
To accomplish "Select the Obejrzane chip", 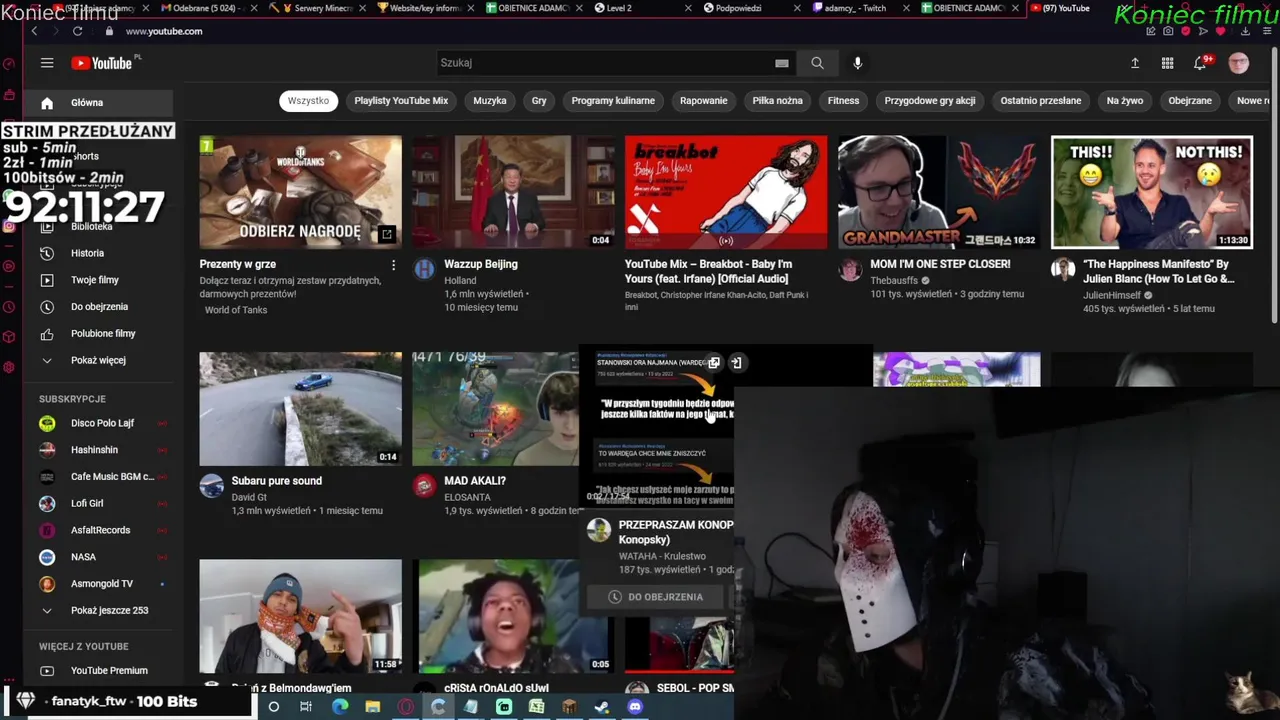I will pyautogui.click(x=1190, y=101).
